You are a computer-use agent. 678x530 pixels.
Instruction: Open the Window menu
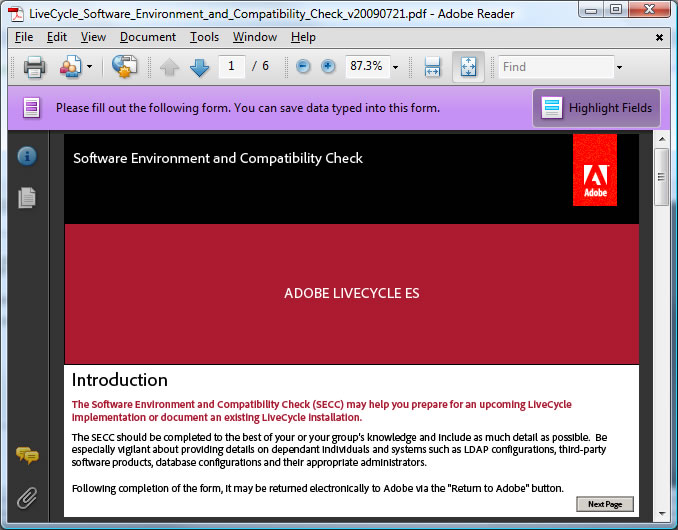click(255, 37)
